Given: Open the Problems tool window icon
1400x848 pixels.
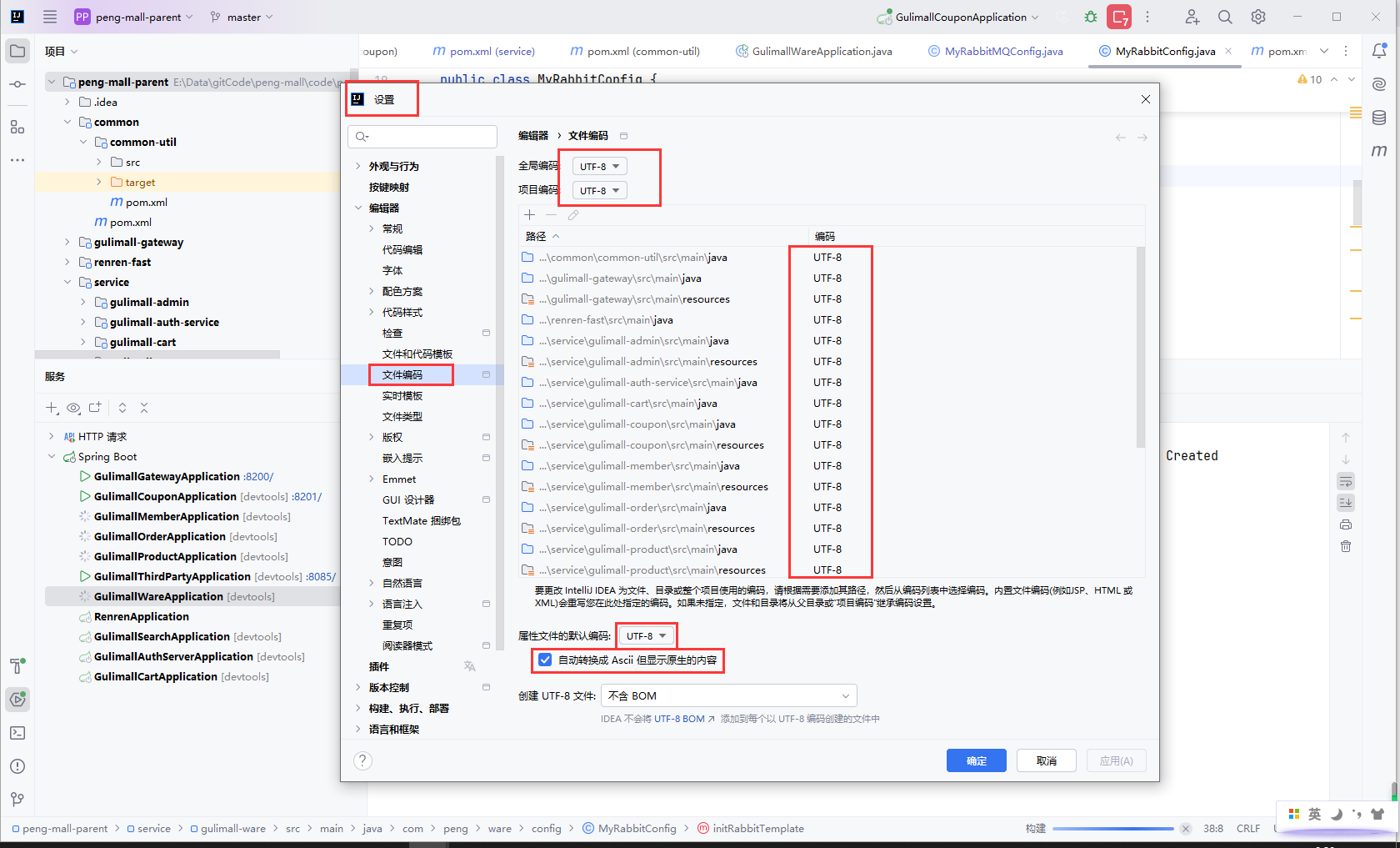Looking at the screenshot, I should tap(17, 766).
